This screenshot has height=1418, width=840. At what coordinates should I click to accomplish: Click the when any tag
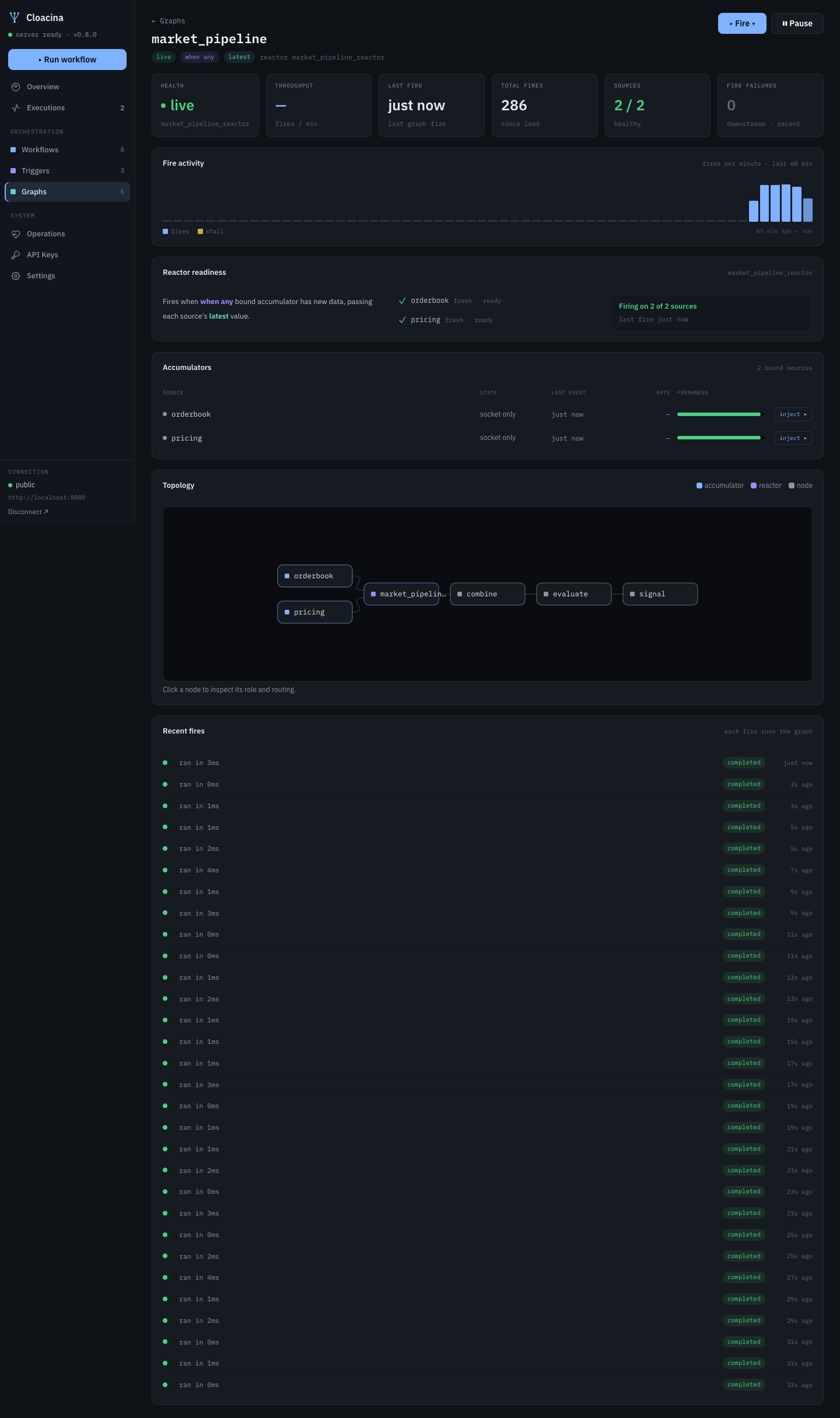(x=199, y=57)
